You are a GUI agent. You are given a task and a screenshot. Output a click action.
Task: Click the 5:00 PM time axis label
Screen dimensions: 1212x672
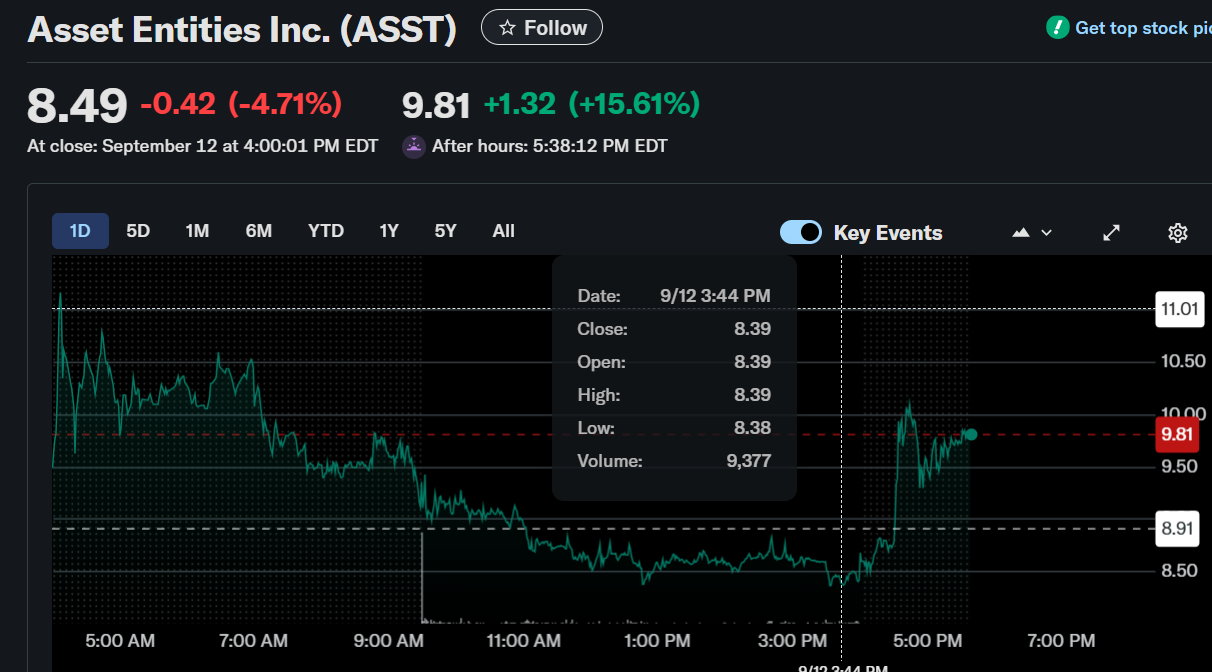click(927, 640)
